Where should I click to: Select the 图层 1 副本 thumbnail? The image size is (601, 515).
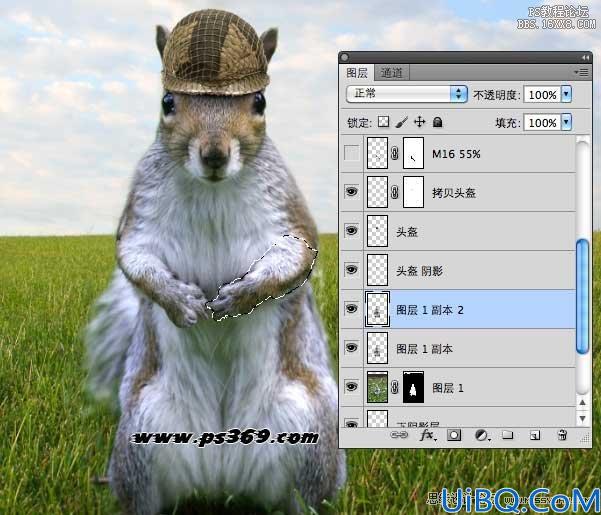click(377, 348)
